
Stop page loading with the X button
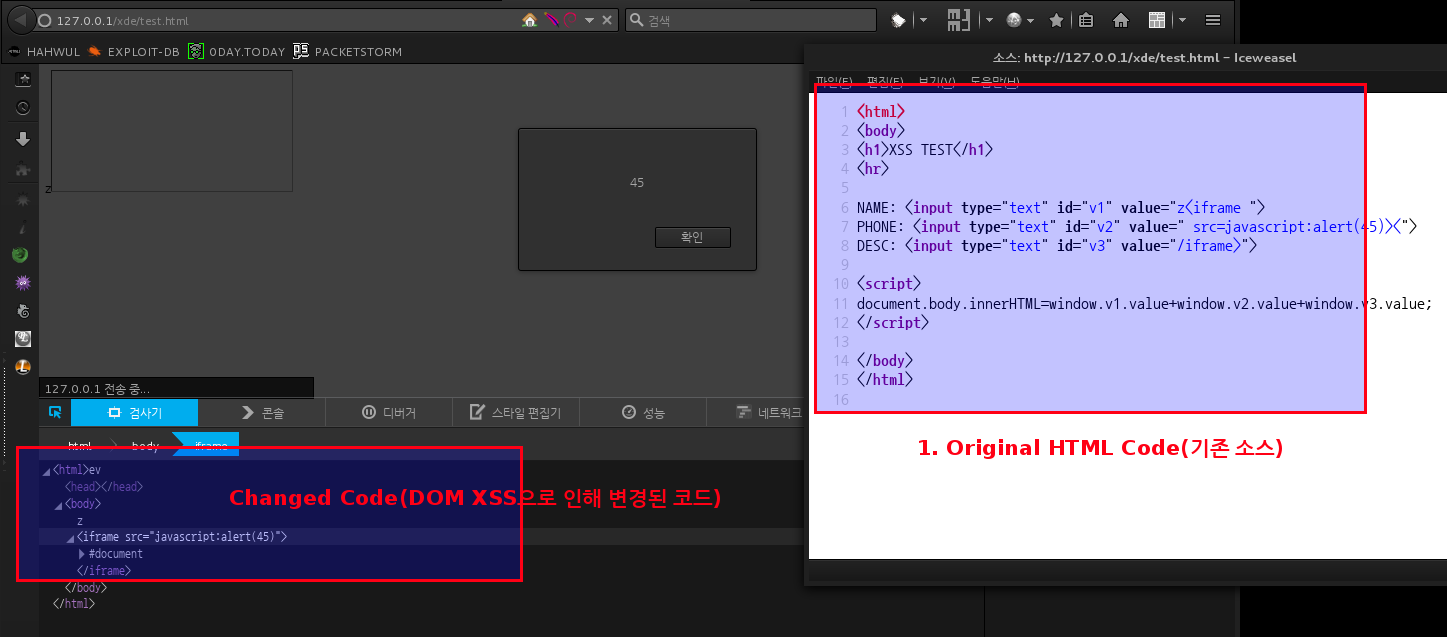point(607,20)
